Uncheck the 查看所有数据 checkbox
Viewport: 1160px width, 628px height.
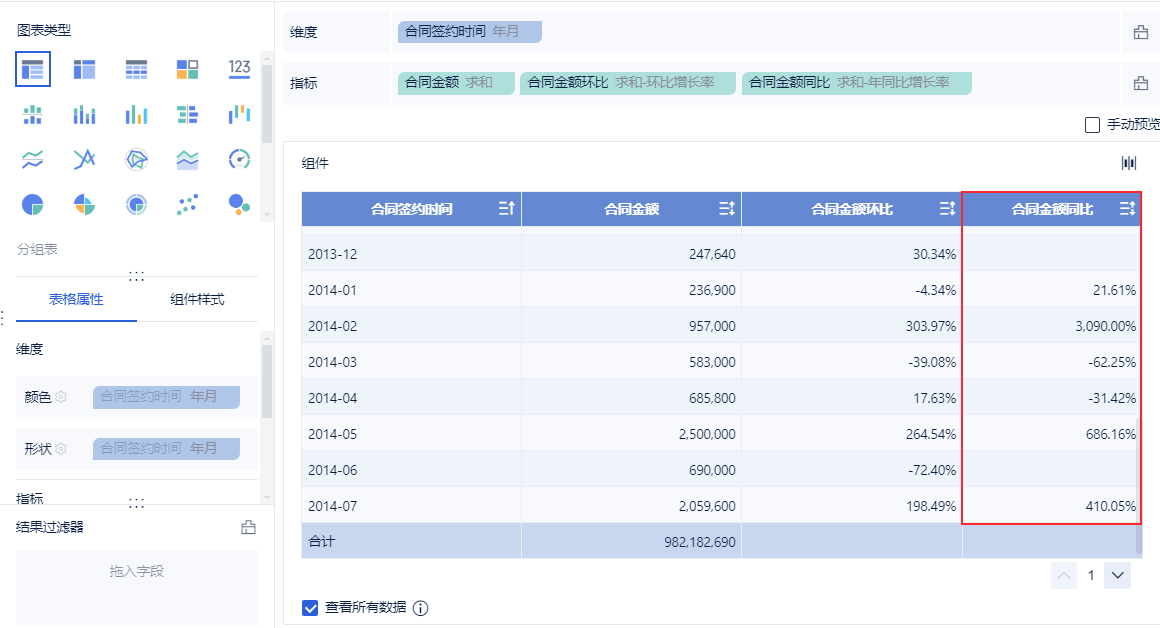click(310, 607)
